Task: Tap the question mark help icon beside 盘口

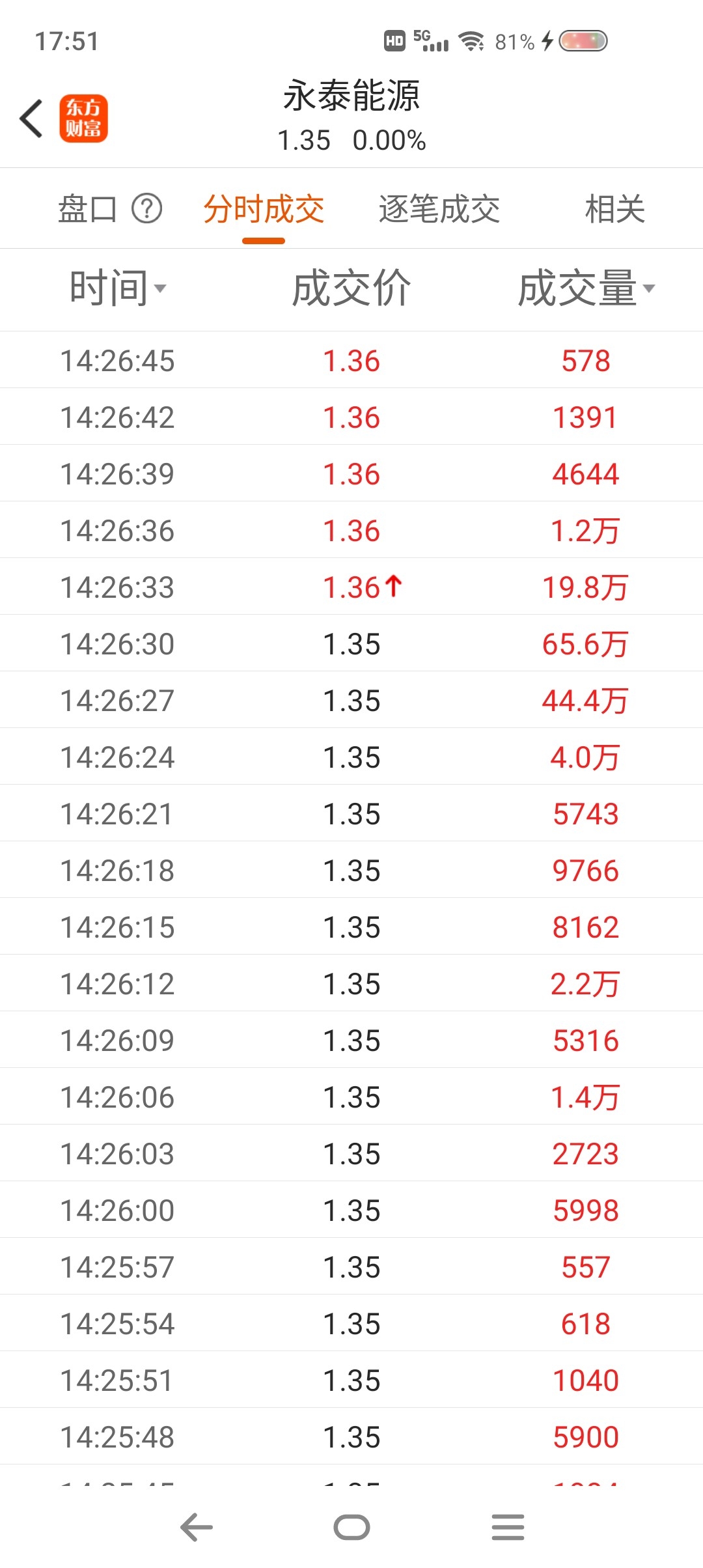Action: tap(147, 209)
